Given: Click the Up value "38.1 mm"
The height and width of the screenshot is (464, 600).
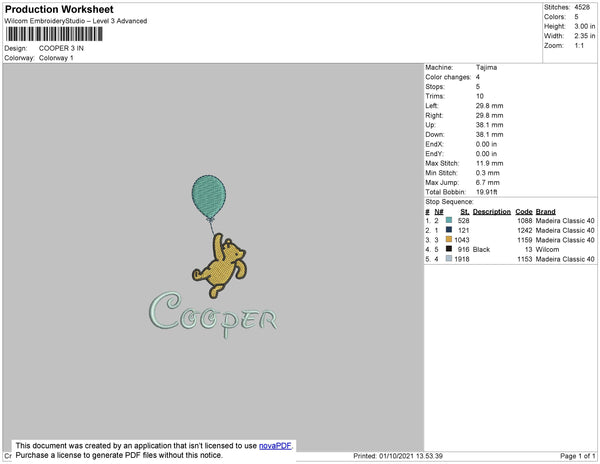Looking at the screenshot, I should [489, 125].
